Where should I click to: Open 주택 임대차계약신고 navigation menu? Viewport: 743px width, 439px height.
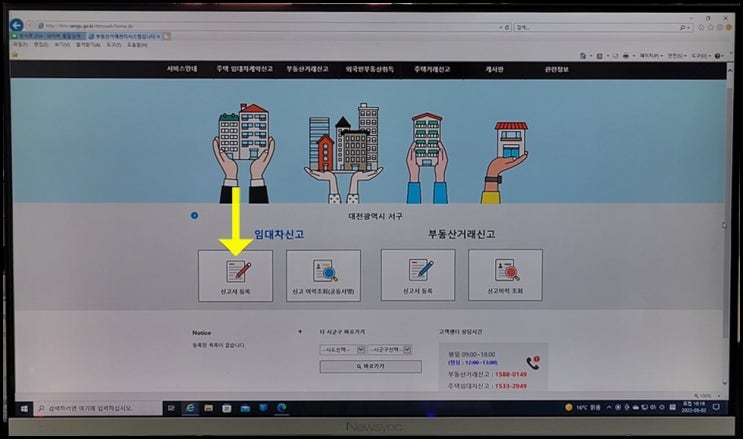pos(245,69)
